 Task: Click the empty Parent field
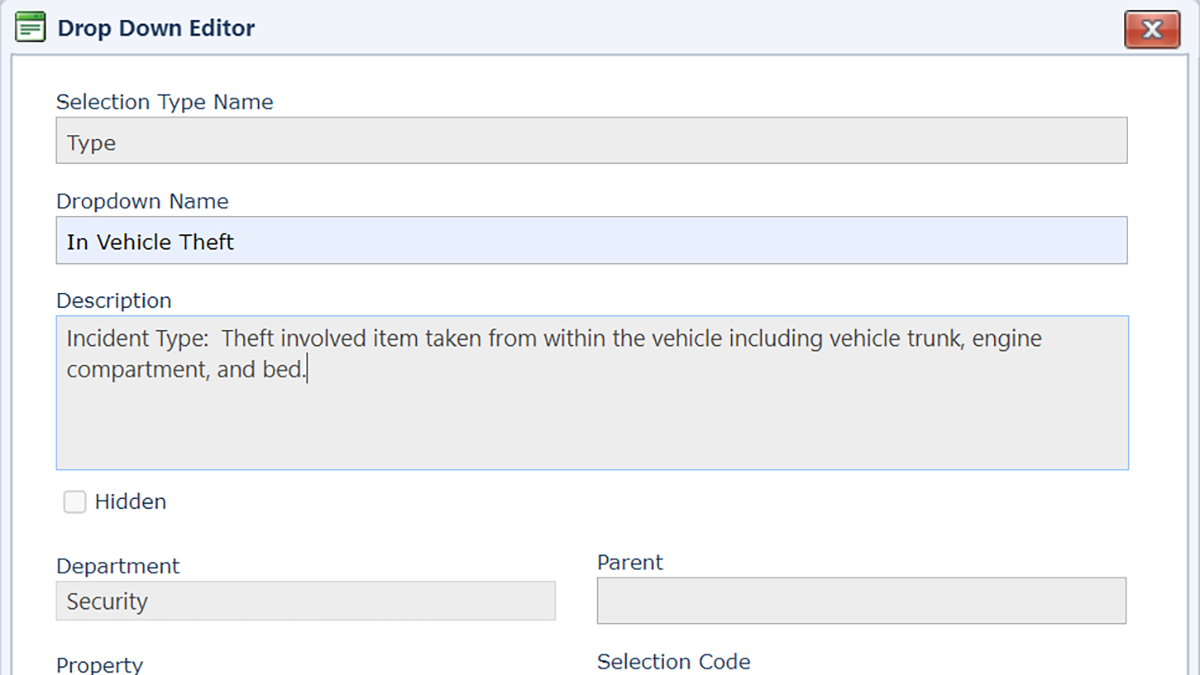861,601
